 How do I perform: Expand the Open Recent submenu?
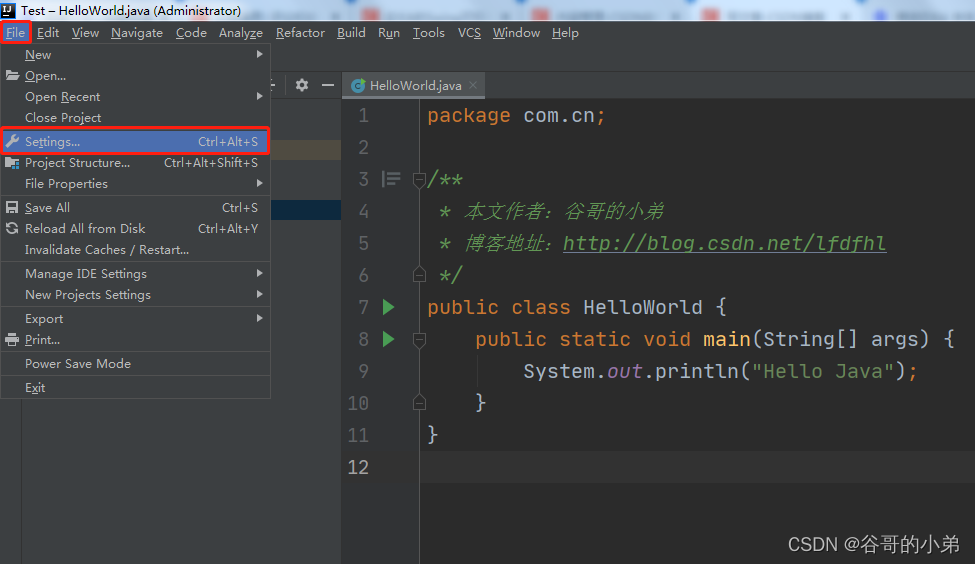click(x=136, y=97)
